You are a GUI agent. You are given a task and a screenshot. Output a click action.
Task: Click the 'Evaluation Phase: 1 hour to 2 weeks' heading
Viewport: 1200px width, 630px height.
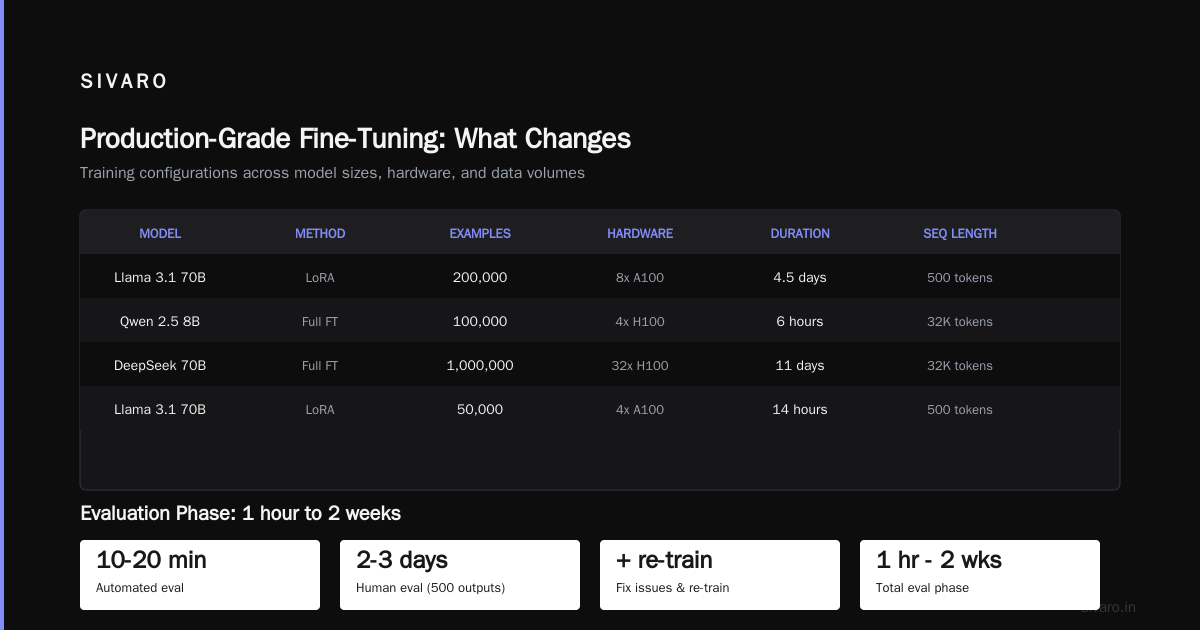[240, 513]
